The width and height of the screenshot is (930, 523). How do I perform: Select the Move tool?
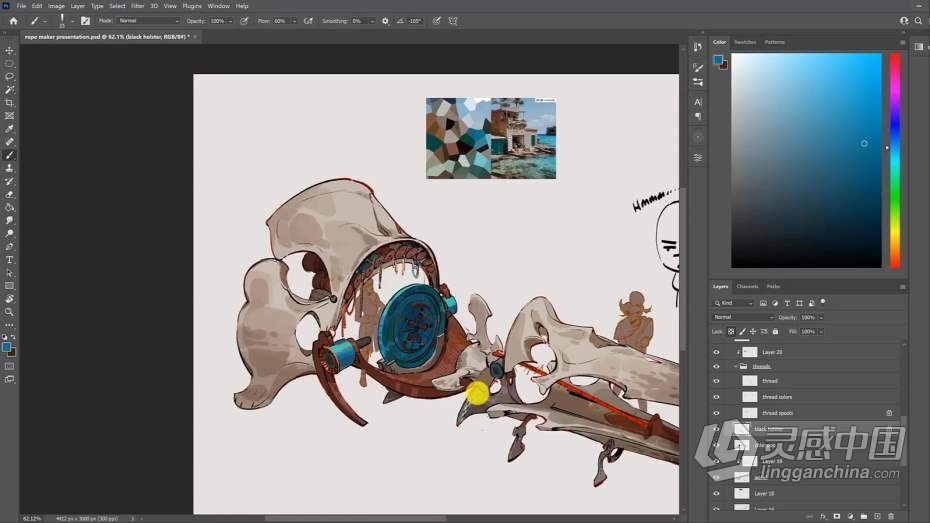click(10, 51)
